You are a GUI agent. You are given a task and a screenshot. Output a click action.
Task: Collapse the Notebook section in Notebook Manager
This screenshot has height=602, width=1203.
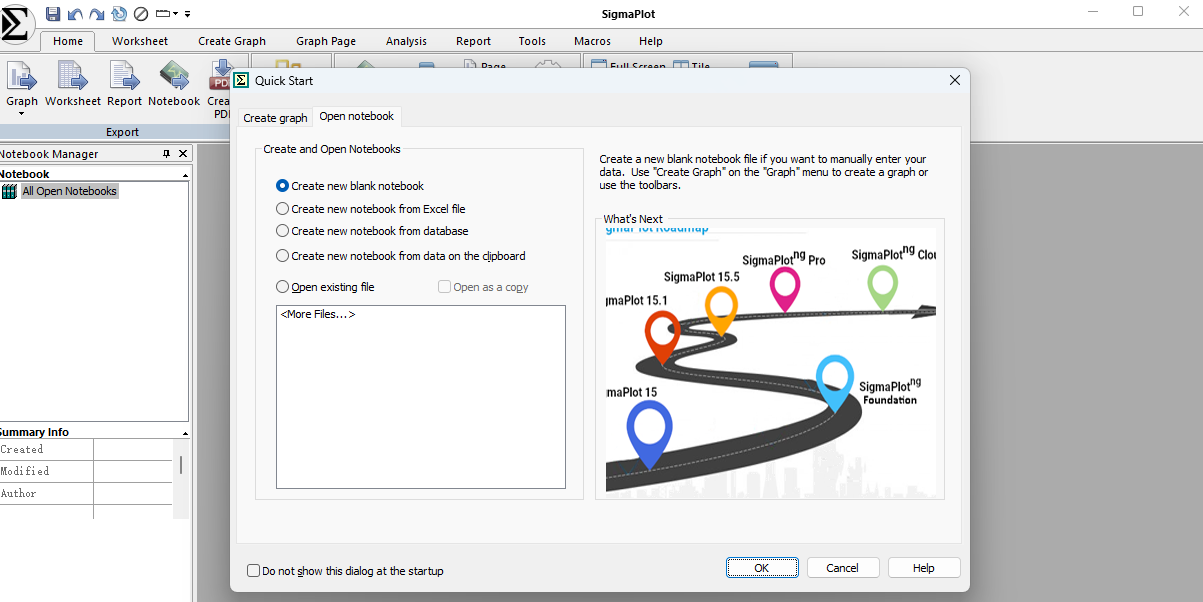(x=185, y=175)
